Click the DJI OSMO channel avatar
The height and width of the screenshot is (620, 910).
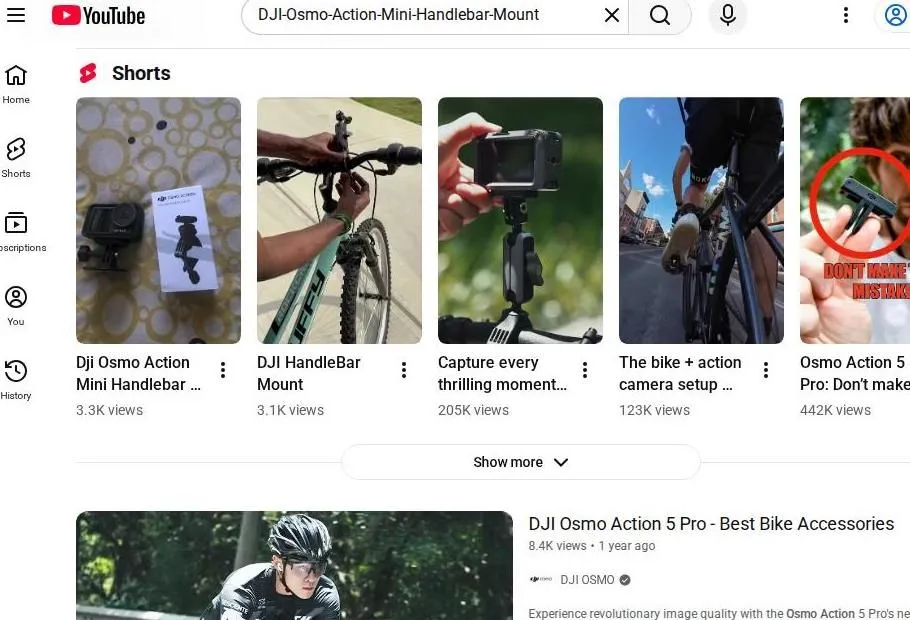pyautogui.click(x=540, y=579)
